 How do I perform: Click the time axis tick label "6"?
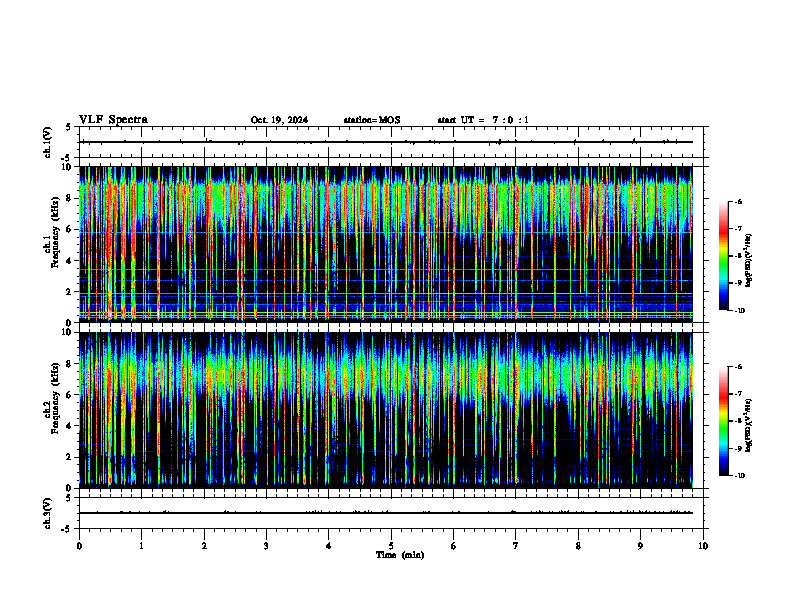pos(453,546)
